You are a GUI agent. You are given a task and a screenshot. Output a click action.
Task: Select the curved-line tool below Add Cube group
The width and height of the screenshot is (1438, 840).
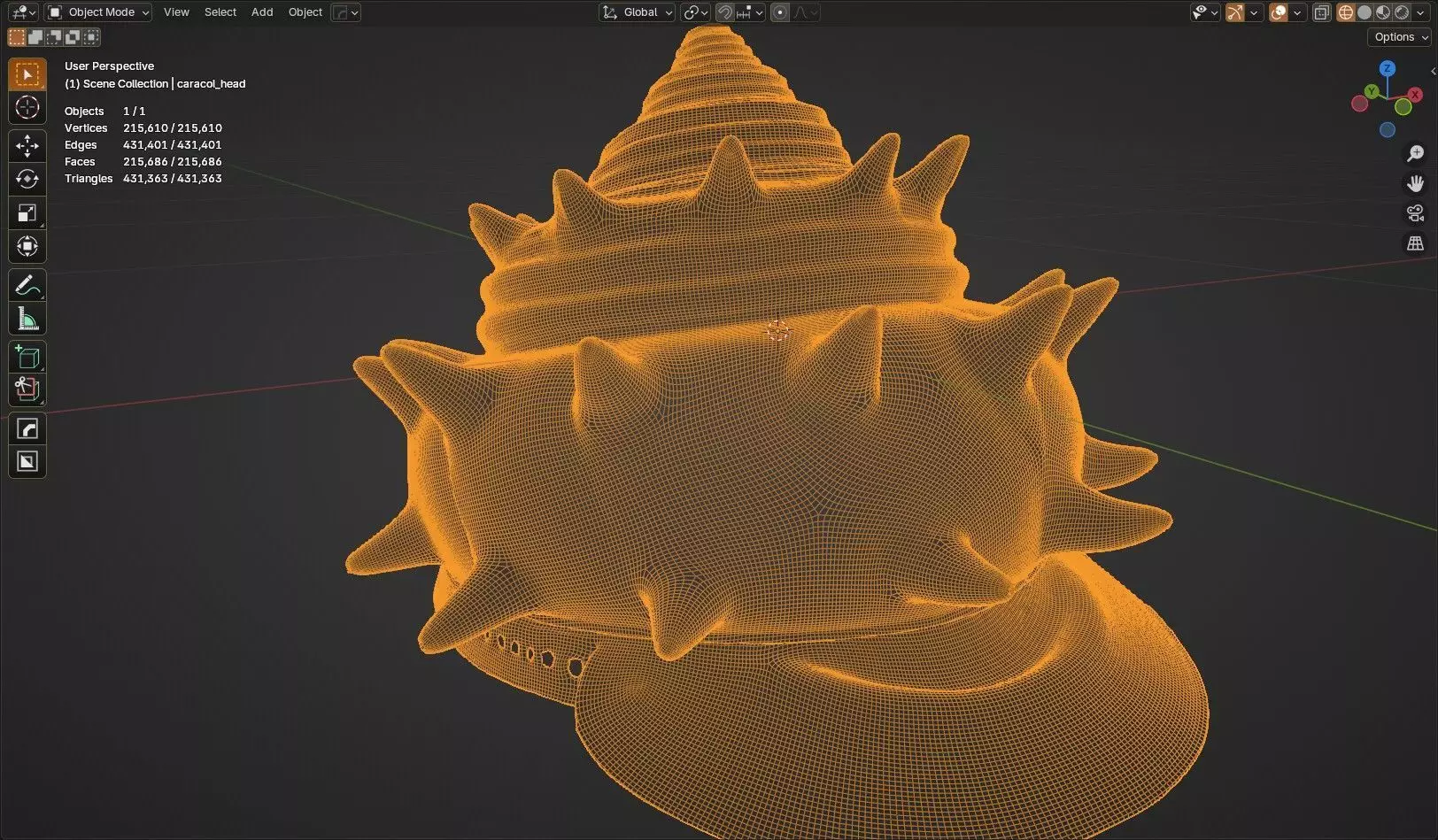(x=27, y=428)
